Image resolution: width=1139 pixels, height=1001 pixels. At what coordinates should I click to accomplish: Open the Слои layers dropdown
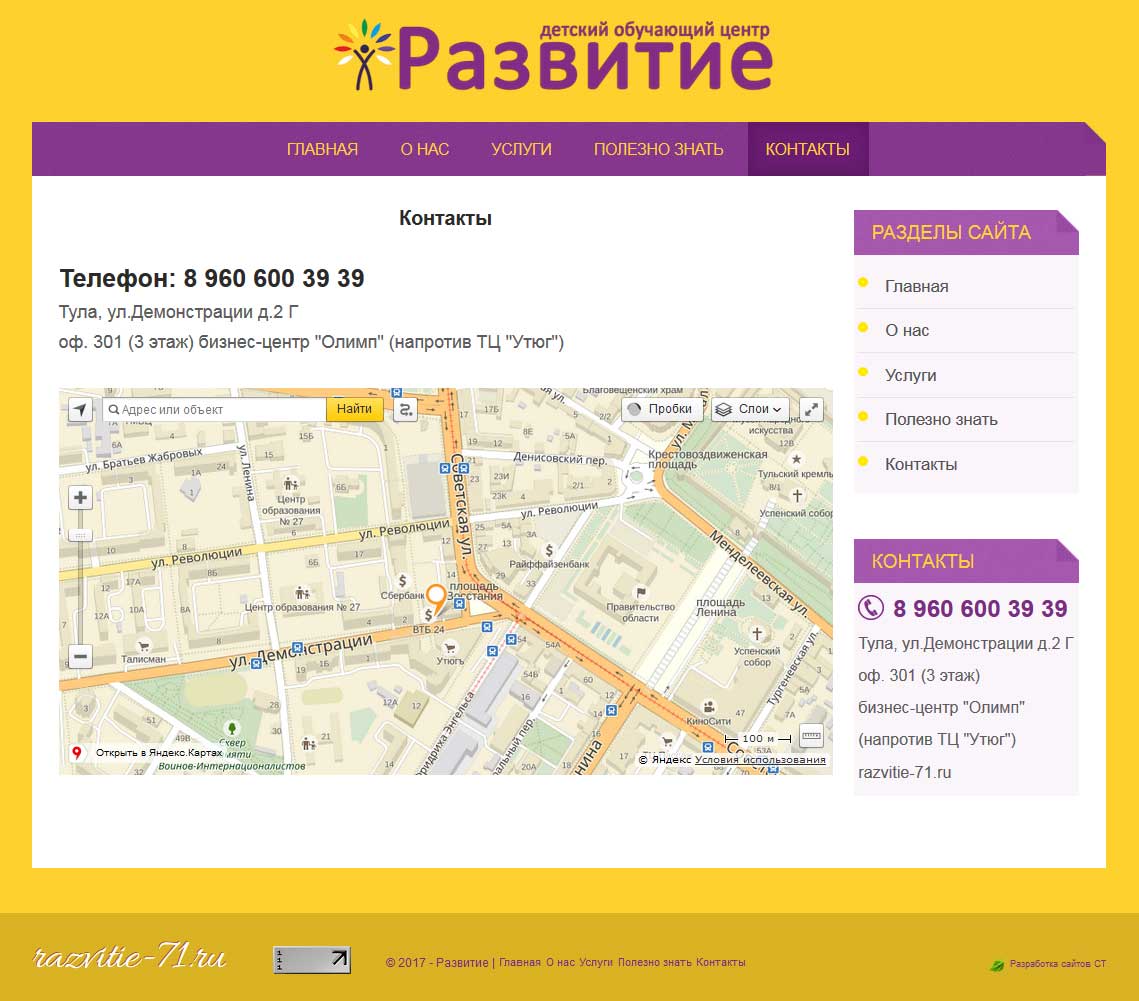(750, 410)
